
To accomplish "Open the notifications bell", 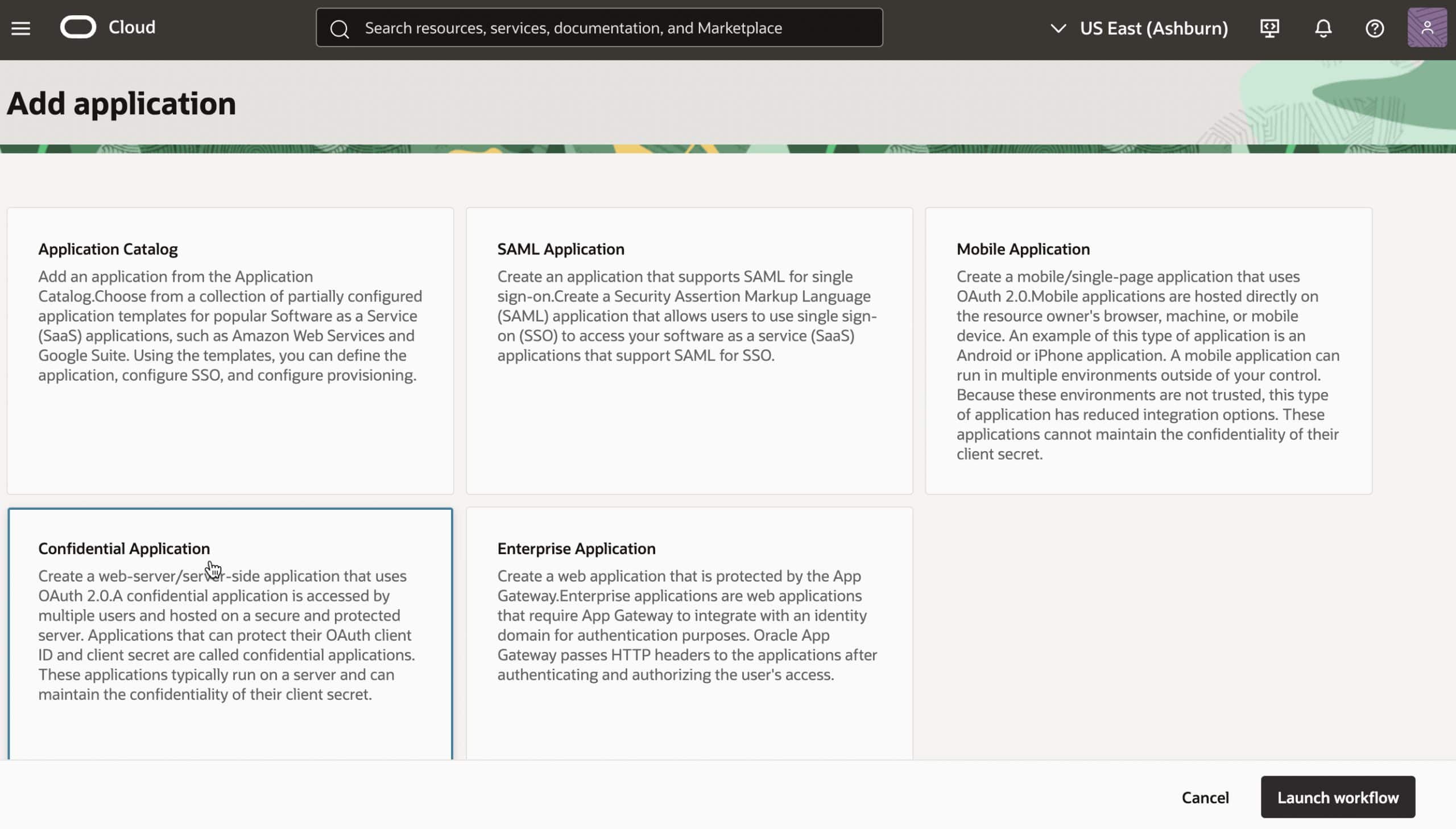I will (x=1323, y=28).
